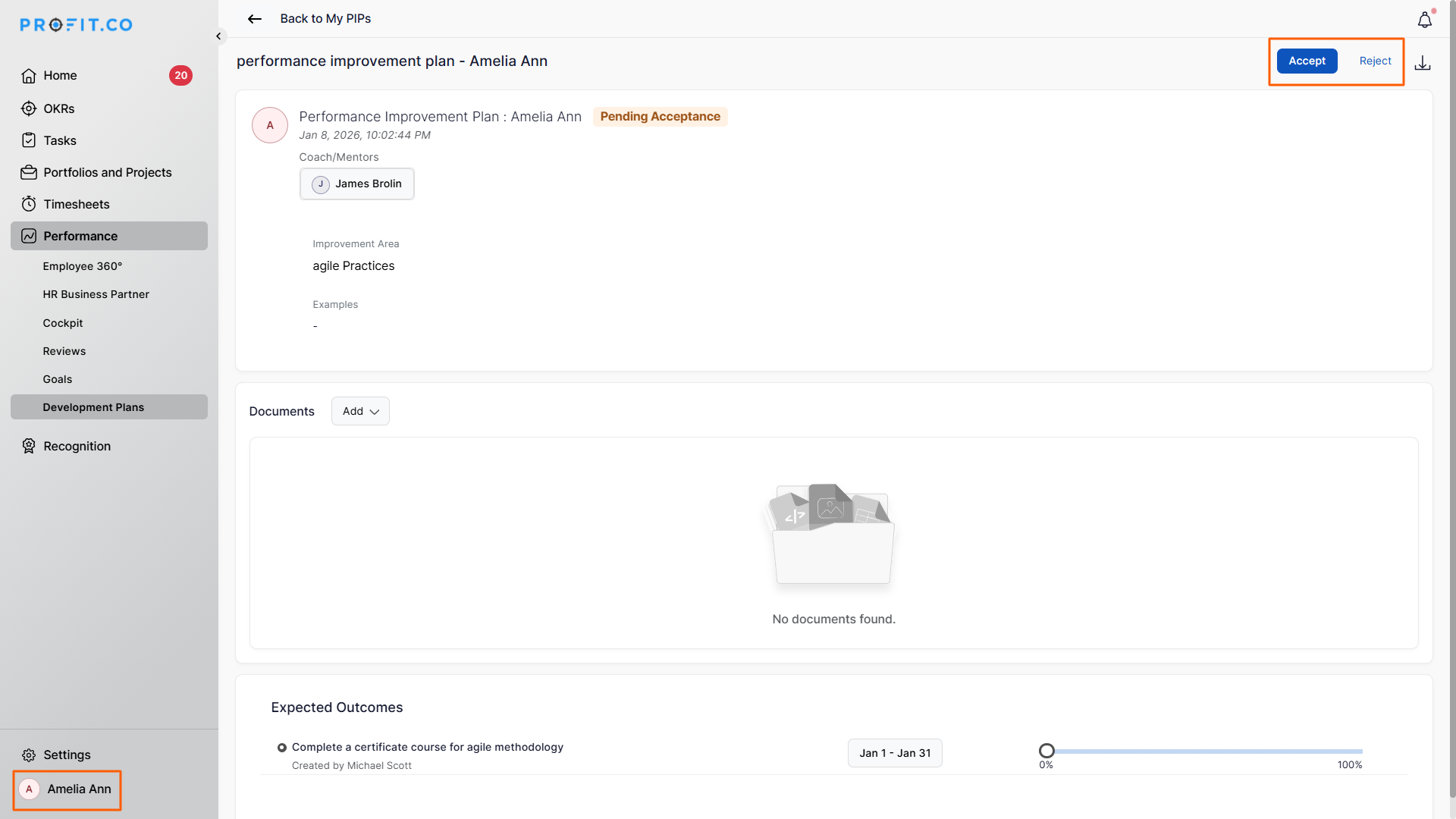
Task: Accept the performance improvement plan
Action: pyautogui.click(x=1307, y=61)
